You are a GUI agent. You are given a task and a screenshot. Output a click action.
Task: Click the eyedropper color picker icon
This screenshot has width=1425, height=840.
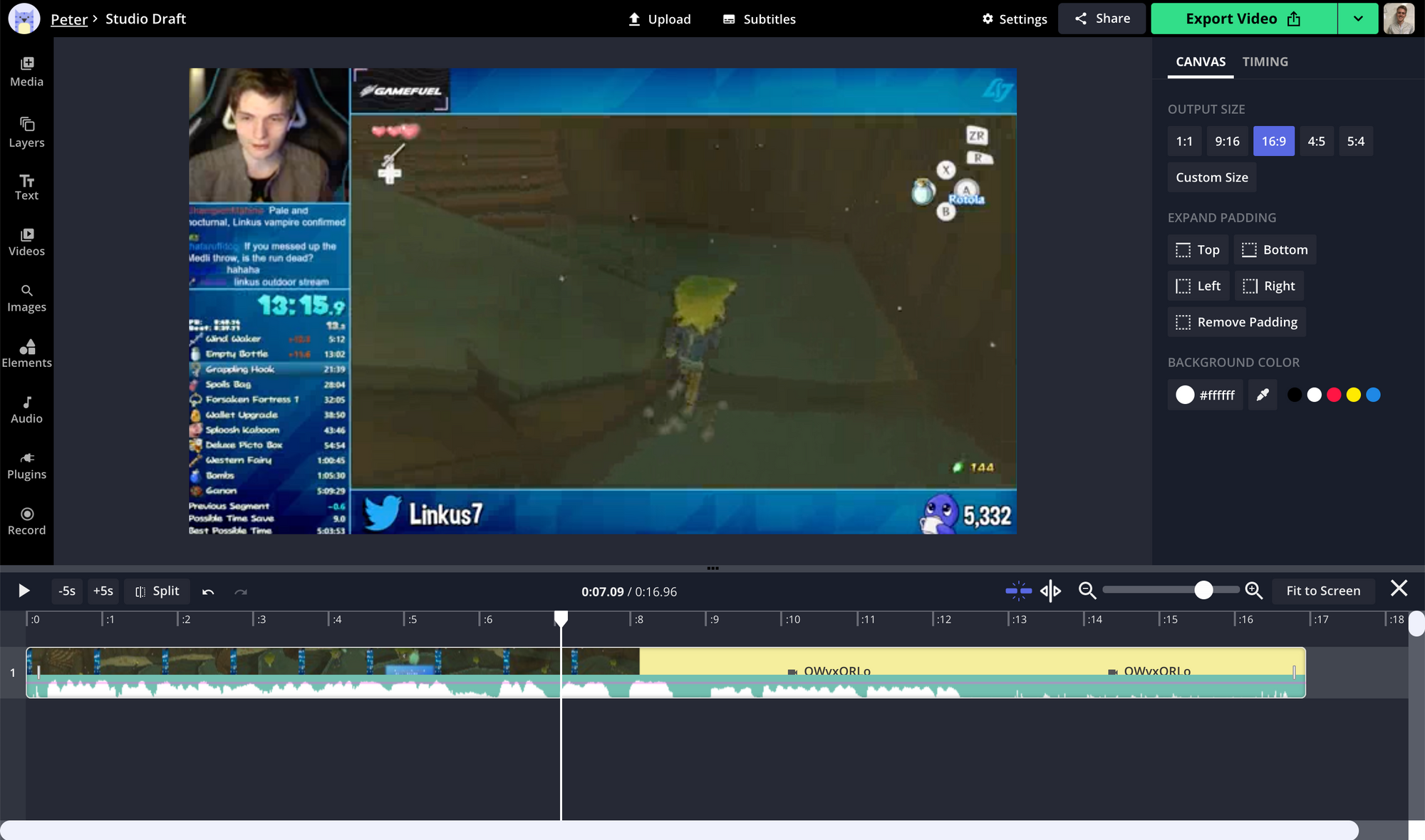1262,395
